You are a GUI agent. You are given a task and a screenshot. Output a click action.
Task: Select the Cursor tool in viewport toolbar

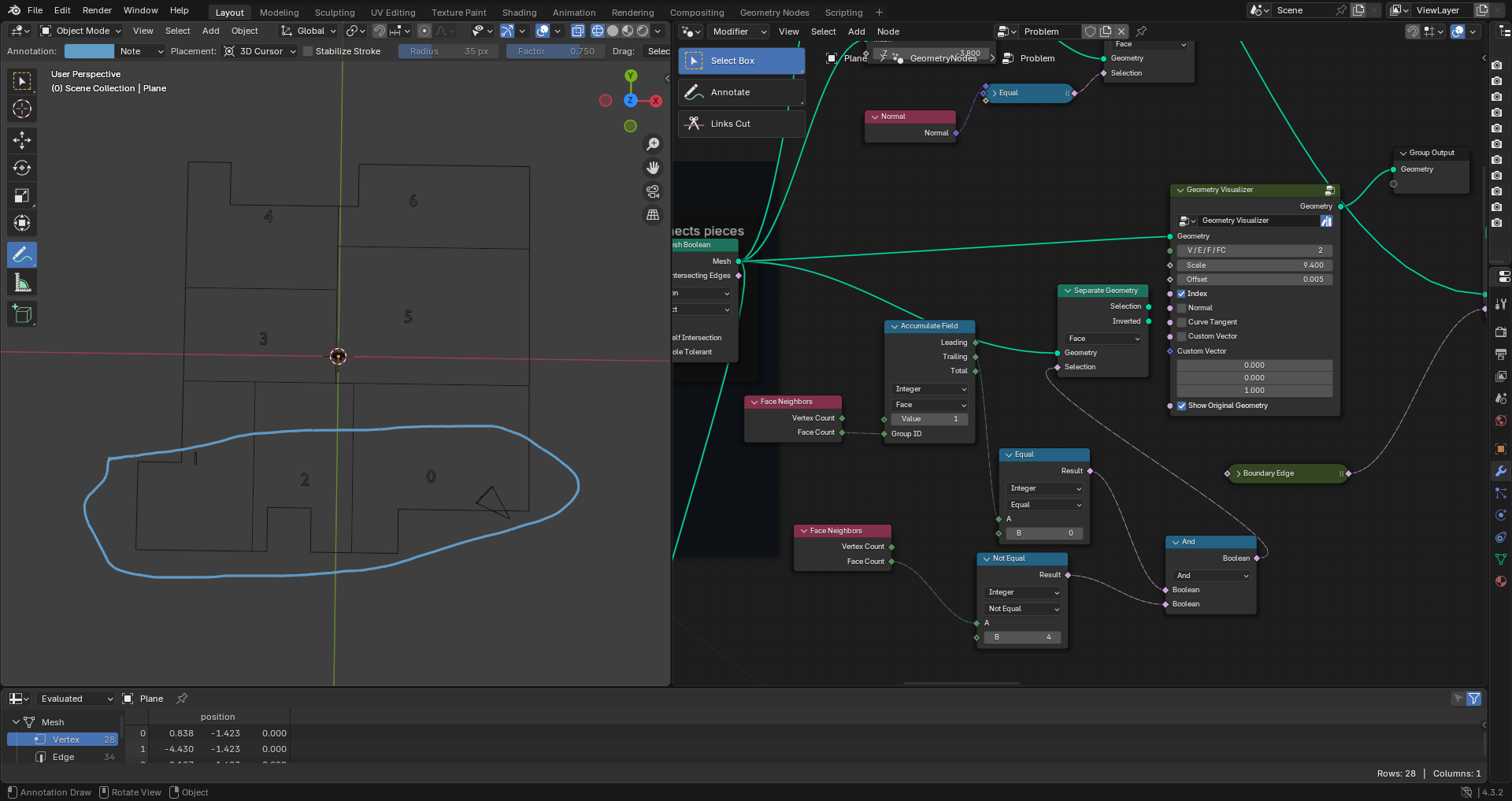click(x=22, y=109)
